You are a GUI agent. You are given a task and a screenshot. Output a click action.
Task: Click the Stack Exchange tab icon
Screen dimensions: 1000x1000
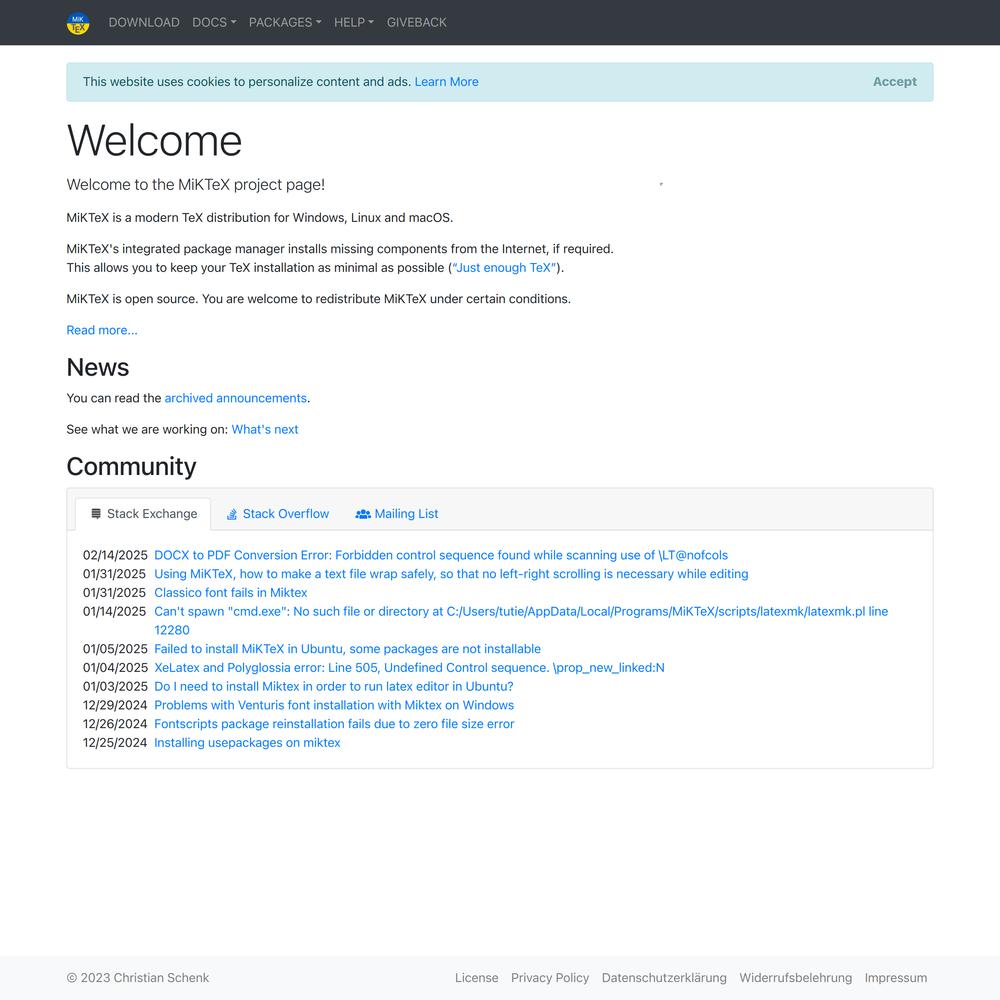point(96,513)
